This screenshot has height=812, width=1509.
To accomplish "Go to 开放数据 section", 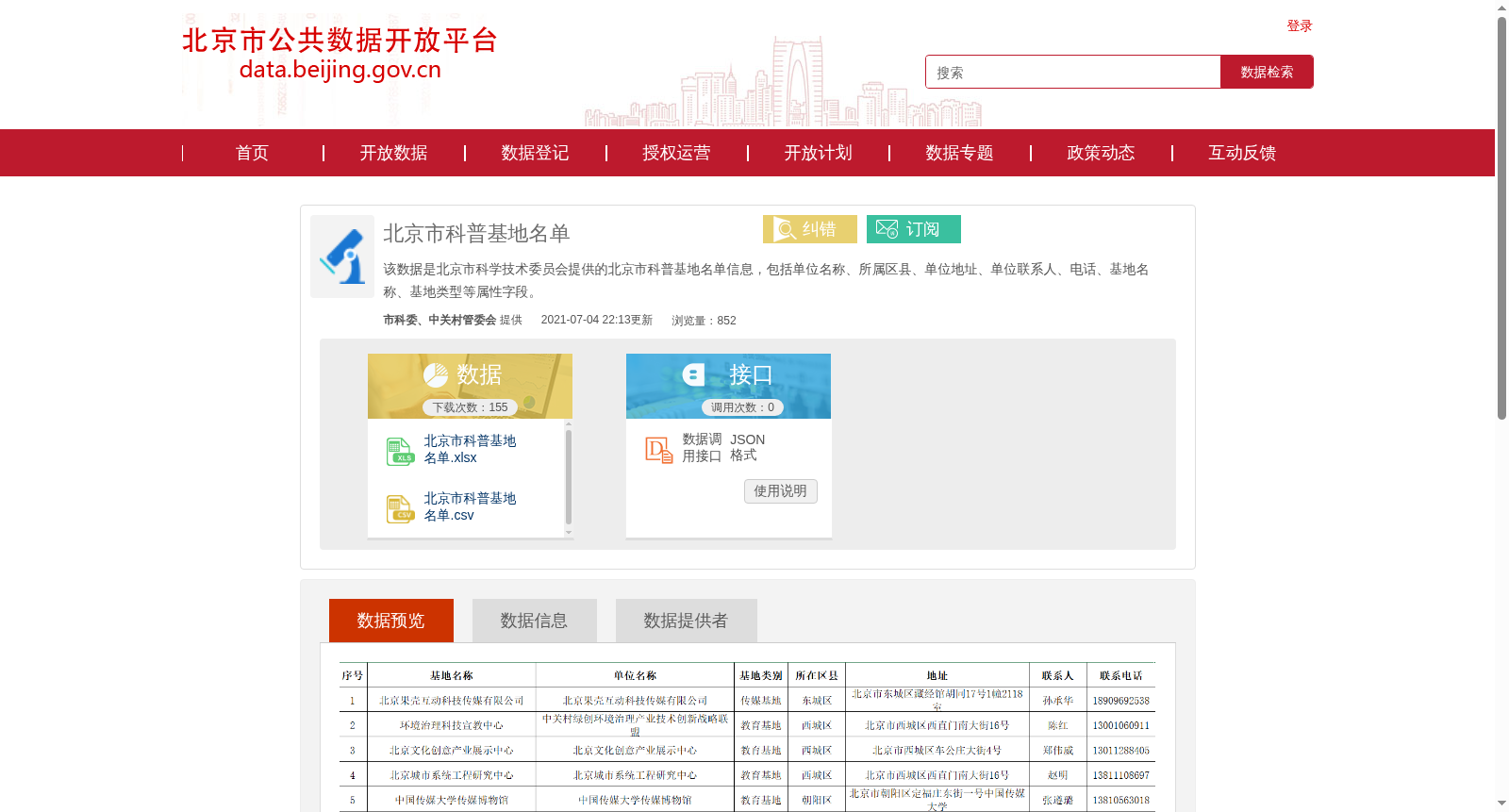I will tap(393, 153).
